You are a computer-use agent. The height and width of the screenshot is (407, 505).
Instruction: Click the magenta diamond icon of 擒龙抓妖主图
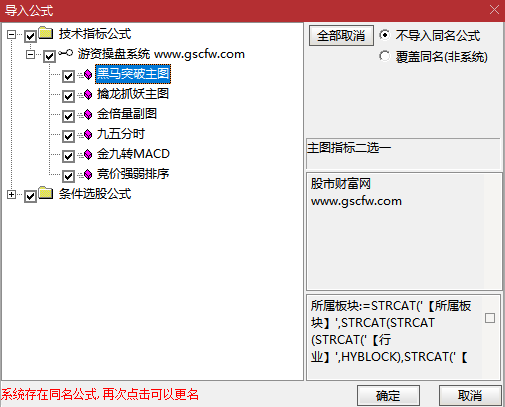click(x=88, y=94)
